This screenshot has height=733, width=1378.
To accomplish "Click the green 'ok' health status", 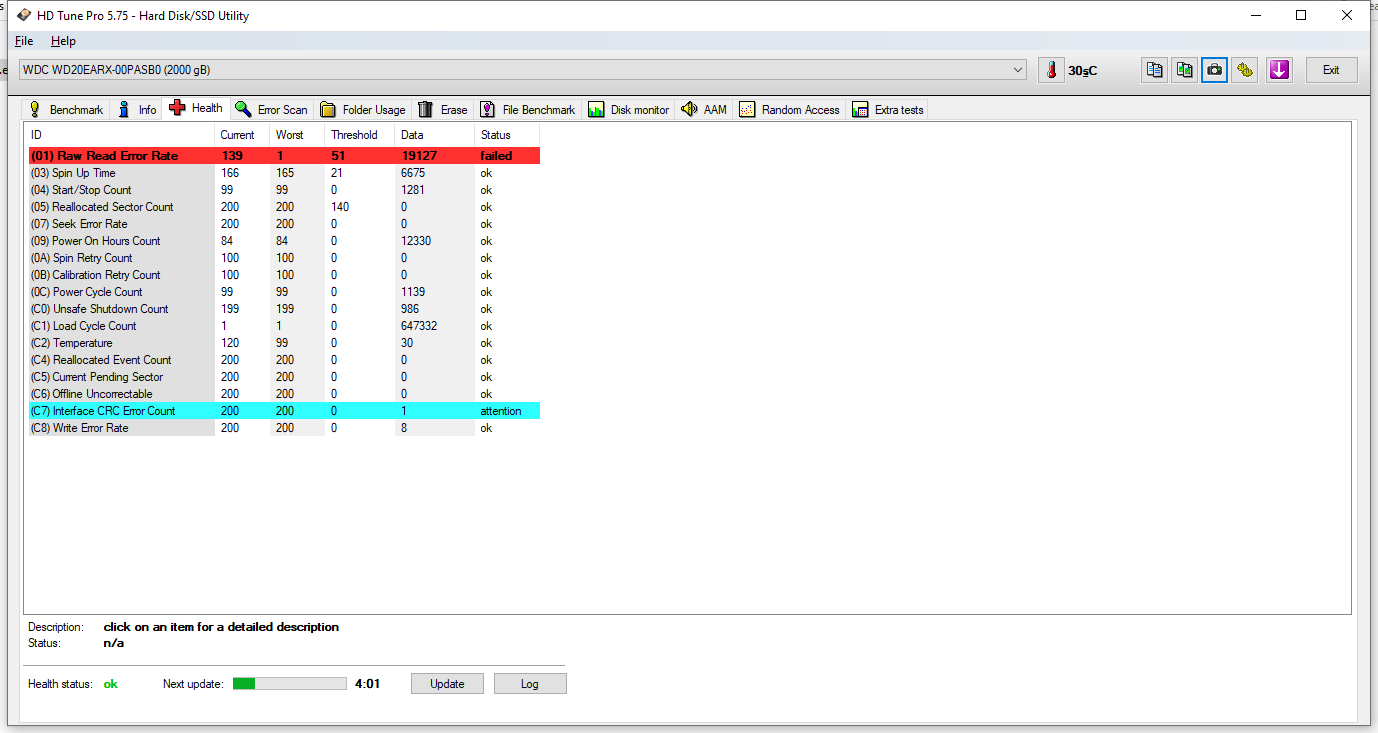I will (x=111, y=684).
